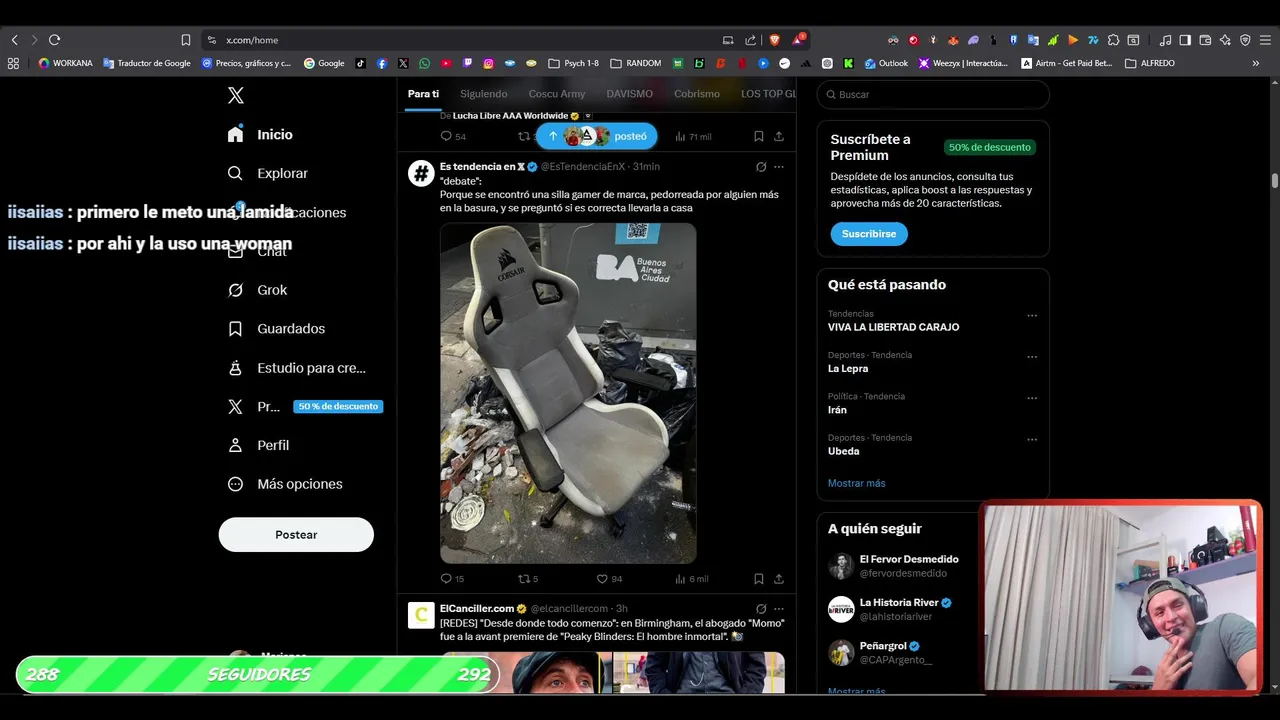
Task: Repost the Es tendencia en X post
Action: (x=528, y=579)
